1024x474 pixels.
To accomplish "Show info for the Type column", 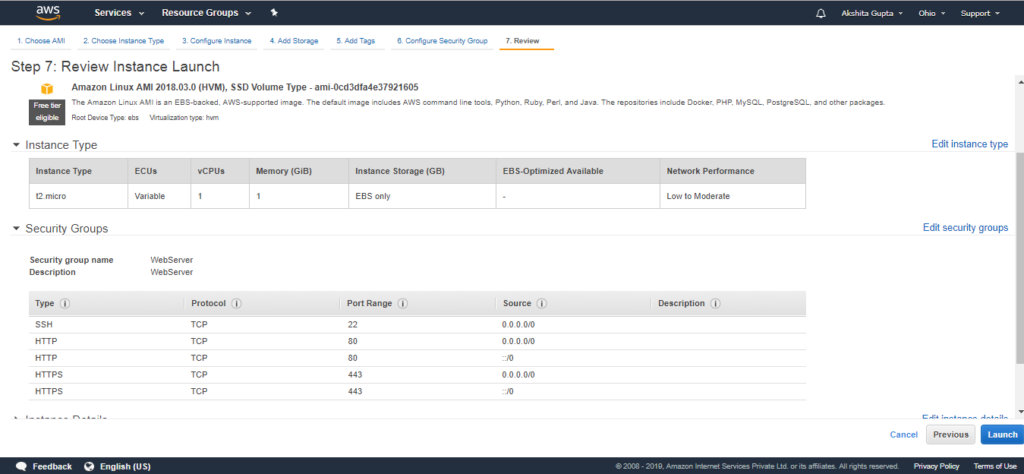I will click(x=65, y=304).
